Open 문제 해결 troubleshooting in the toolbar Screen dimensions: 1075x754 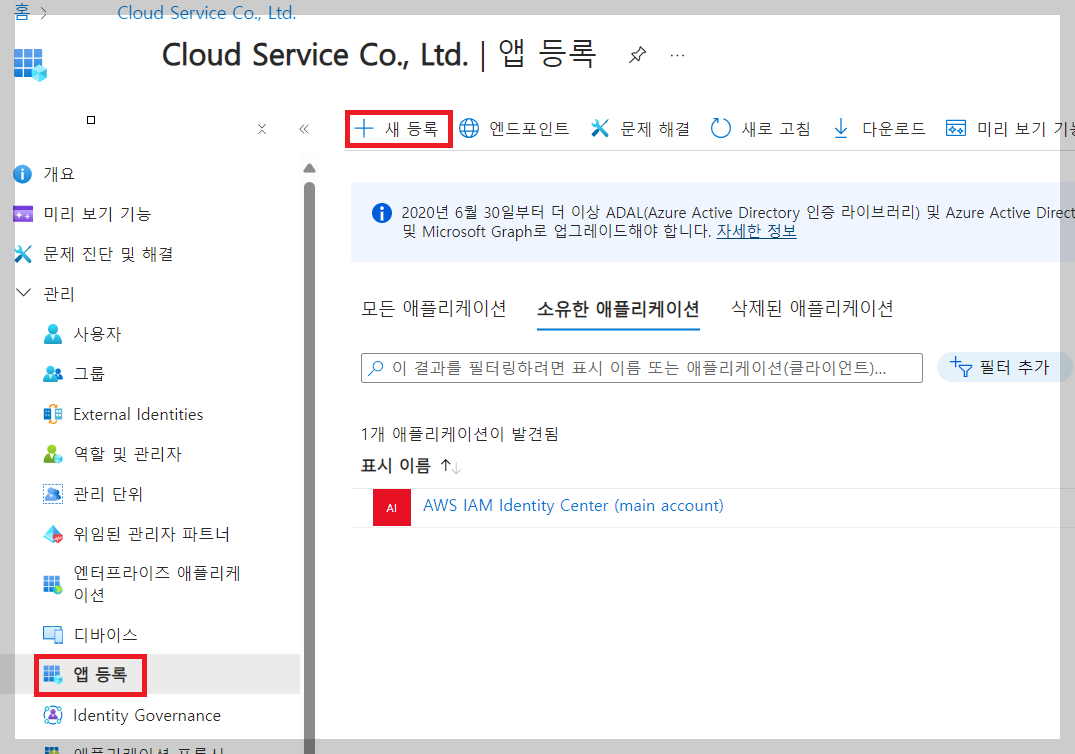coord(640,128)
